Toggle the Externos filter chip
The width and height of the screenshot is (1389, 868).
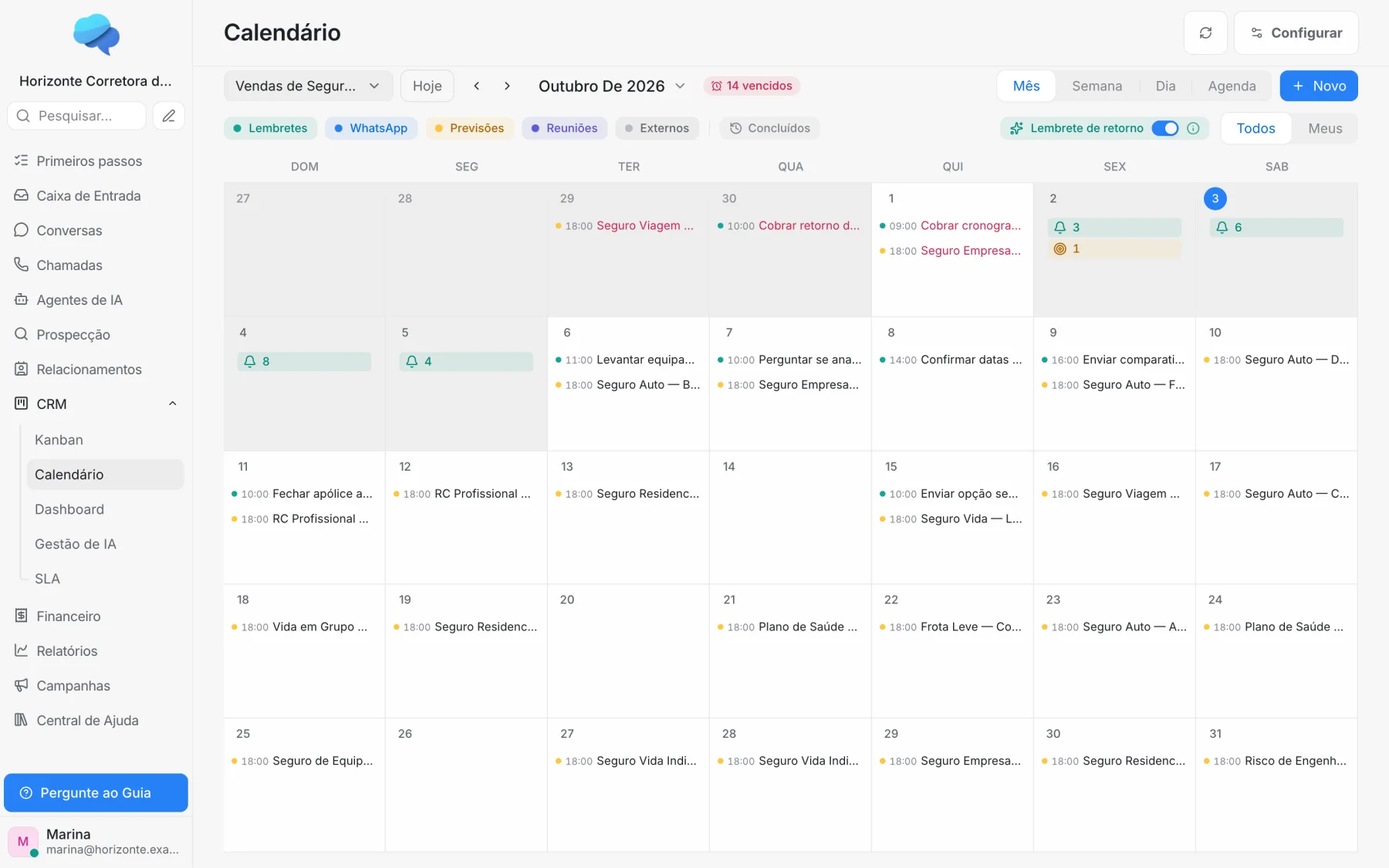657,128
